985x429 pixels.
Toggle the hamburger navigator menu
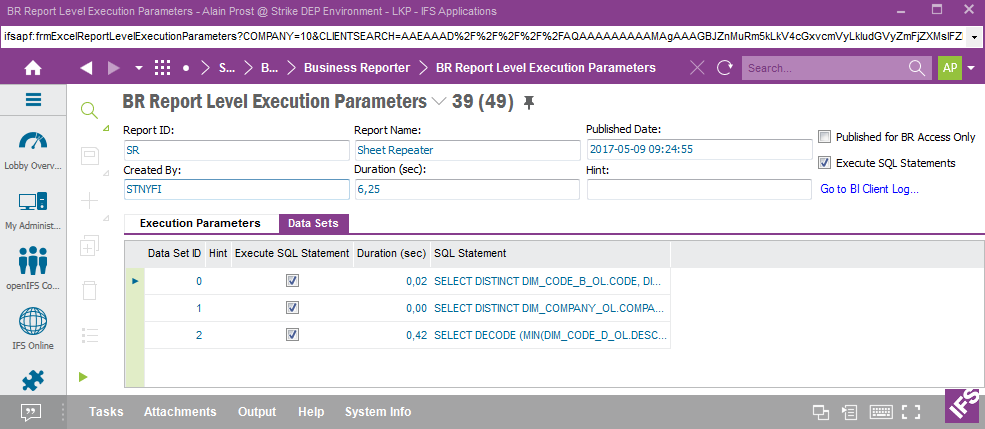tap(33, 99)
